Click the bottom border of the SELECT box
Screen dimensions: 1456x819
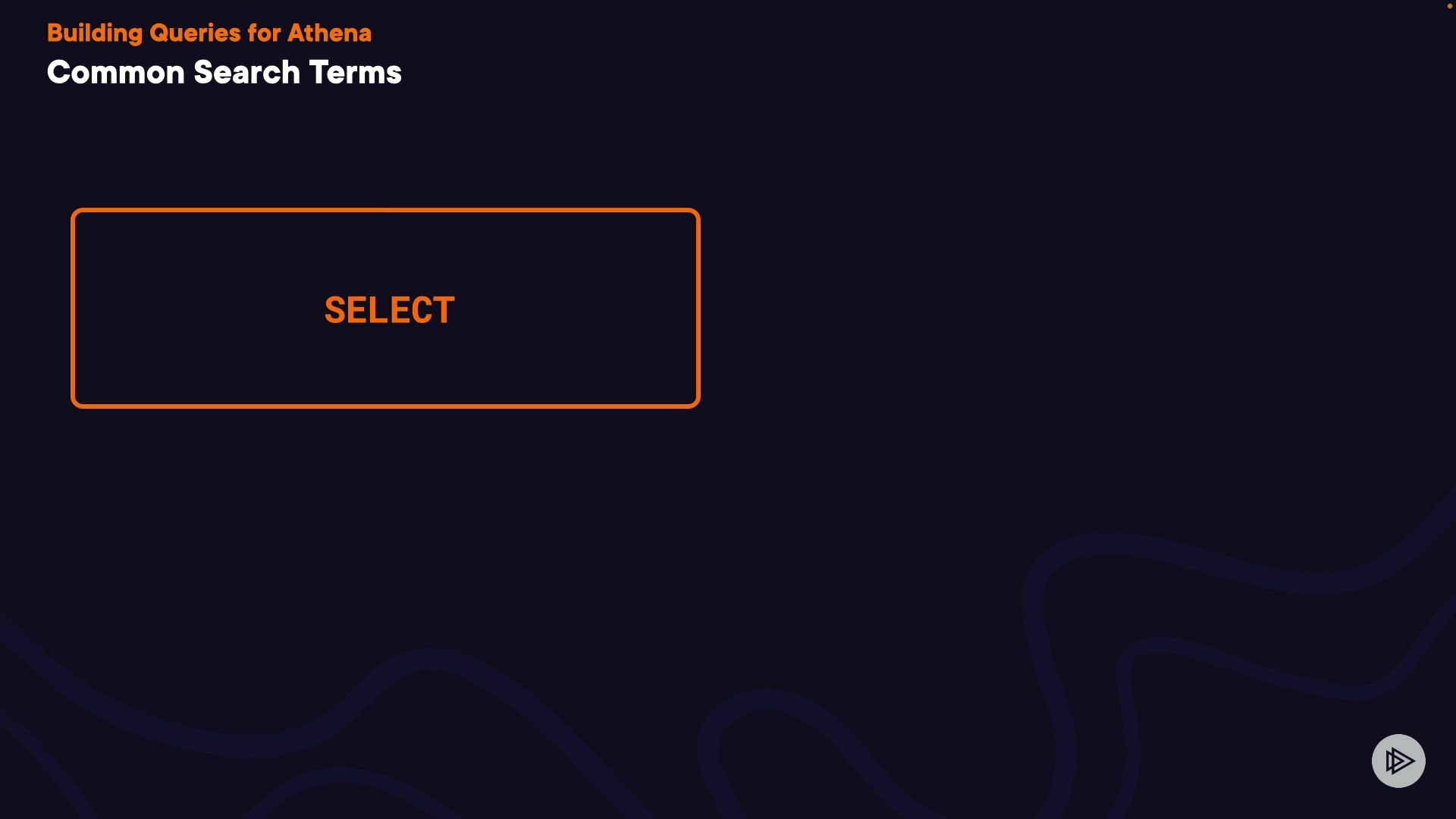[385, 406]
